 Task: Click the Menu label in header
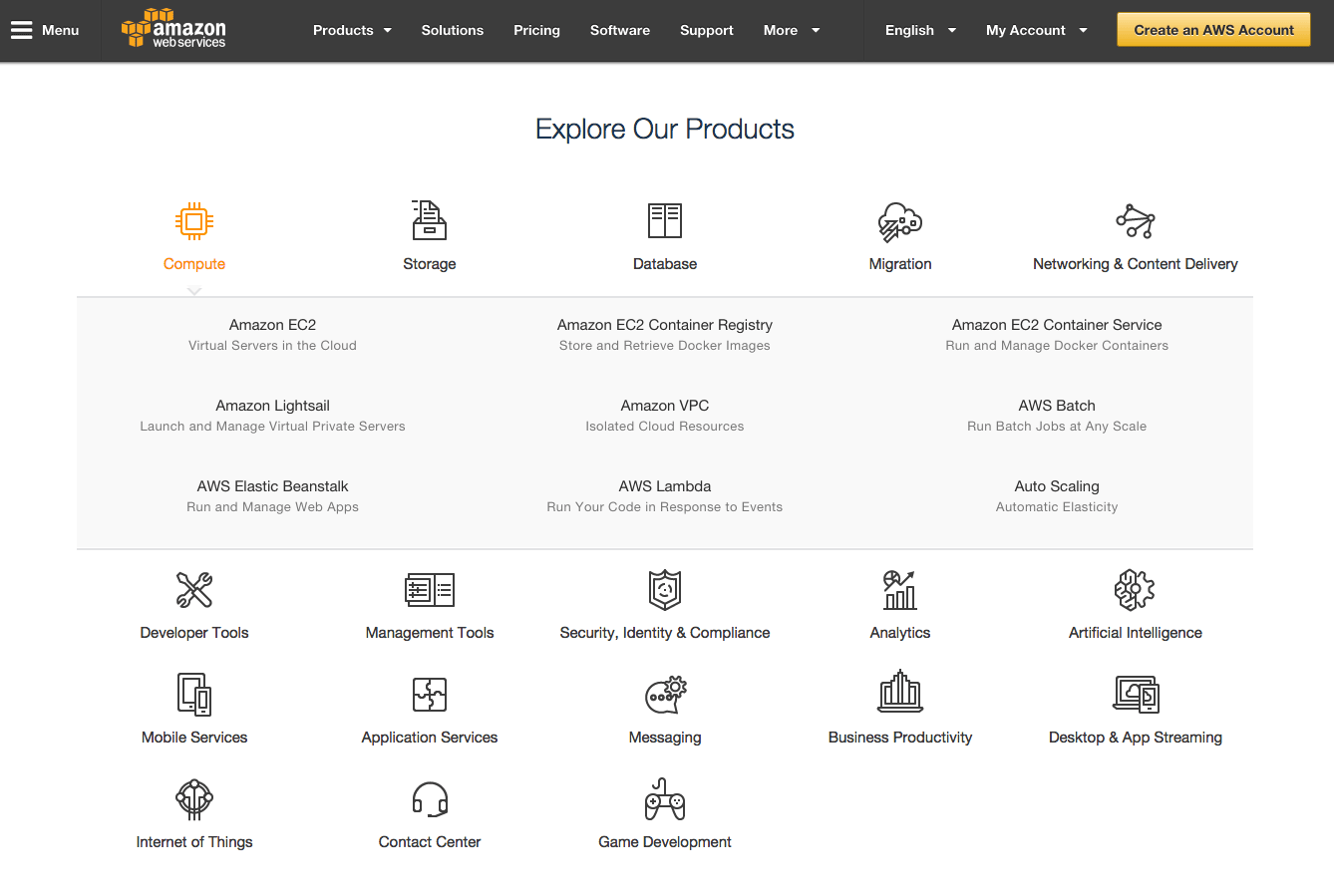coord(61,30)
